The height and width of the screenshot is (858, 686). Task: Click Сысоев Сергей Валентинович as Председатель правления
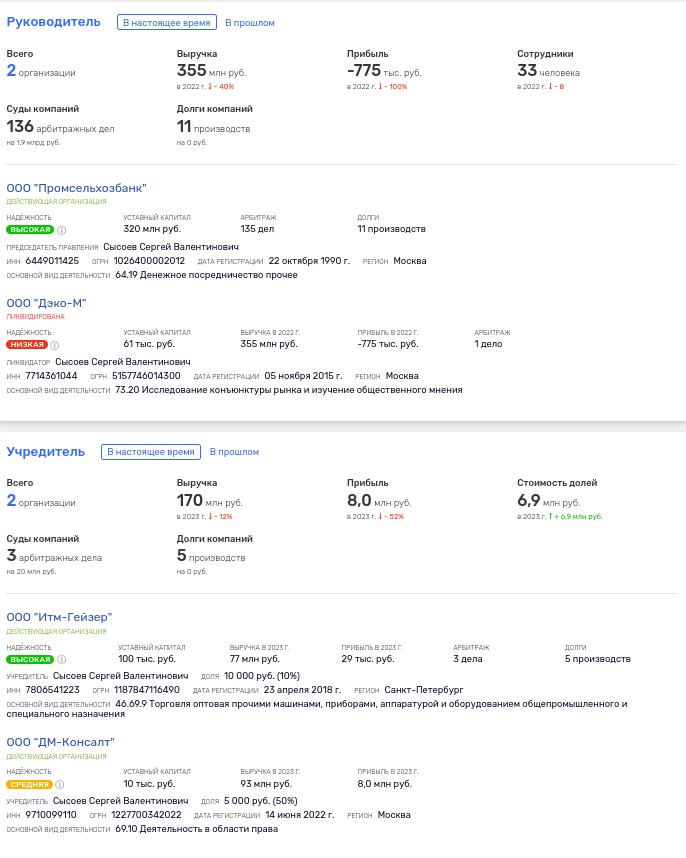(171, 247)
